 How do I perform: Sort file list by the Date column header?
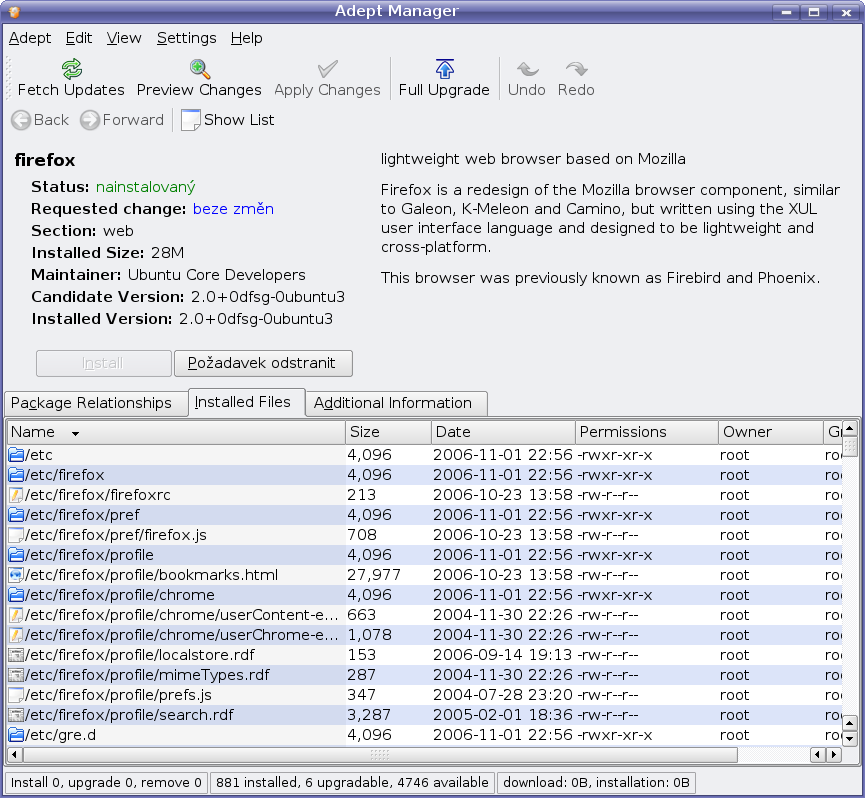tap(503, 432)
